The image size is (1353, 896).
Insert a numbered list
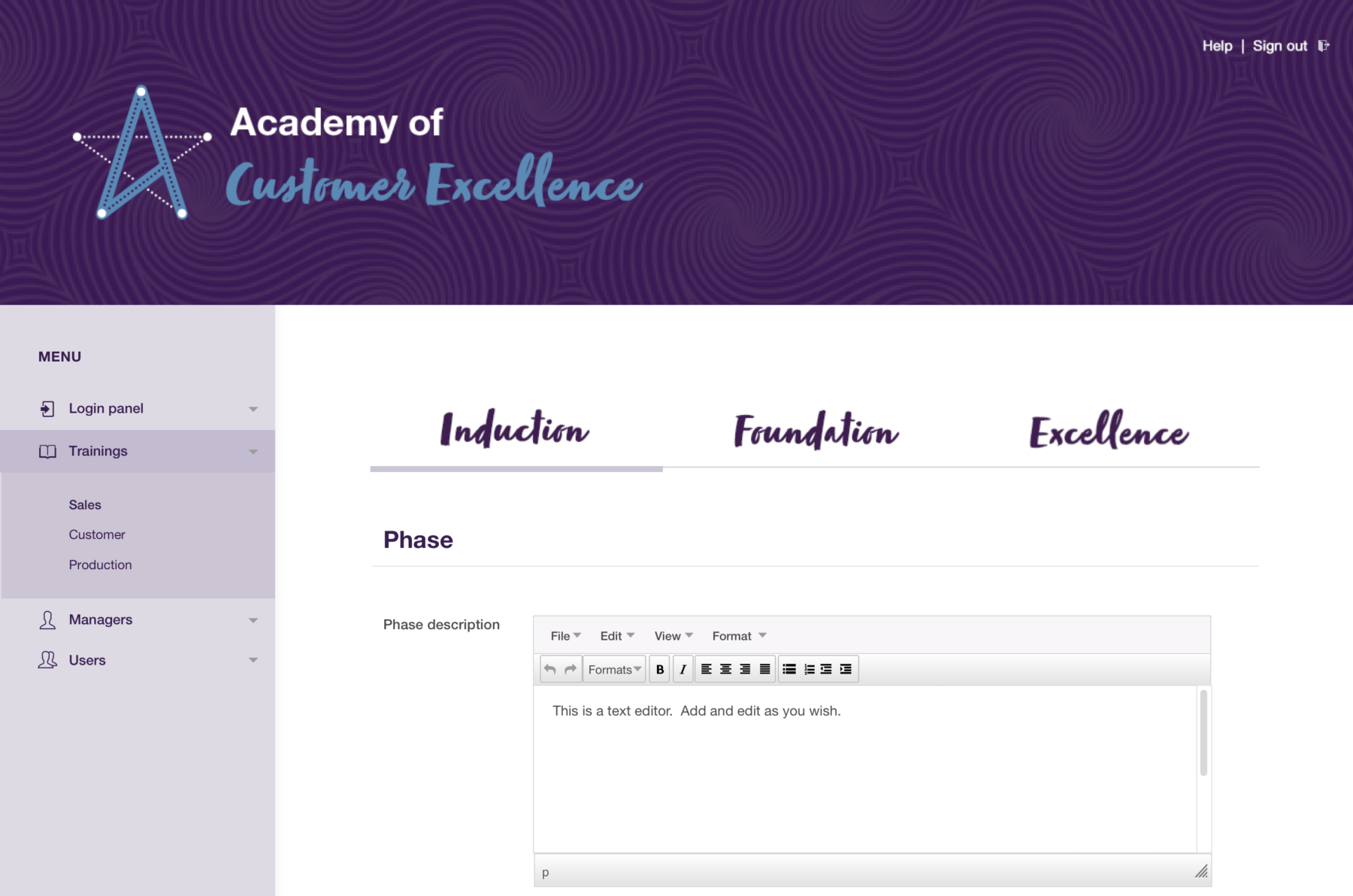coord(809,669)
